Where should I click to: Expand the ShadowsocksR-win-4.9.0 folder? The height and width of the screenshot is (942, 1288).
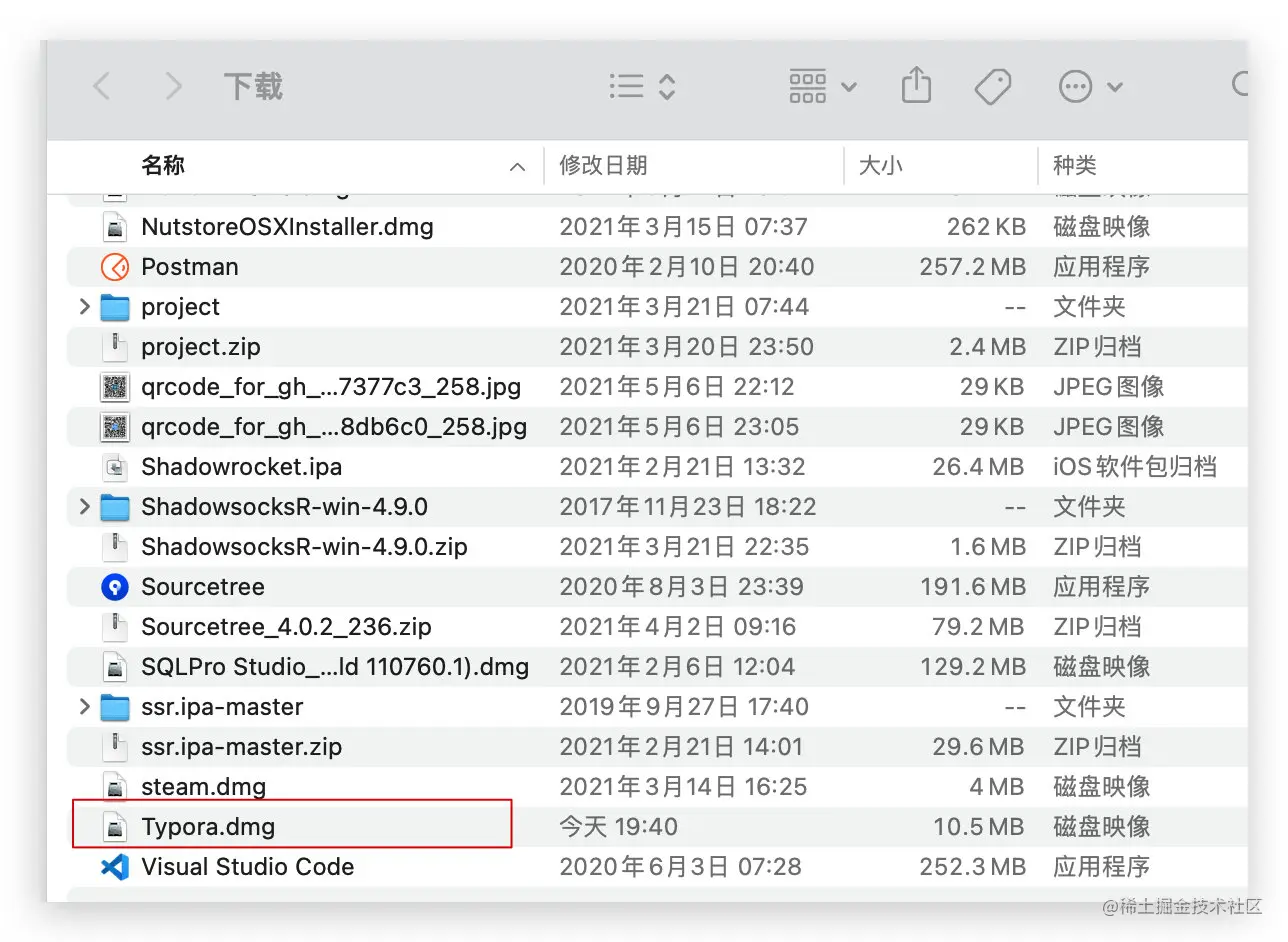click(x=84, y=507)
